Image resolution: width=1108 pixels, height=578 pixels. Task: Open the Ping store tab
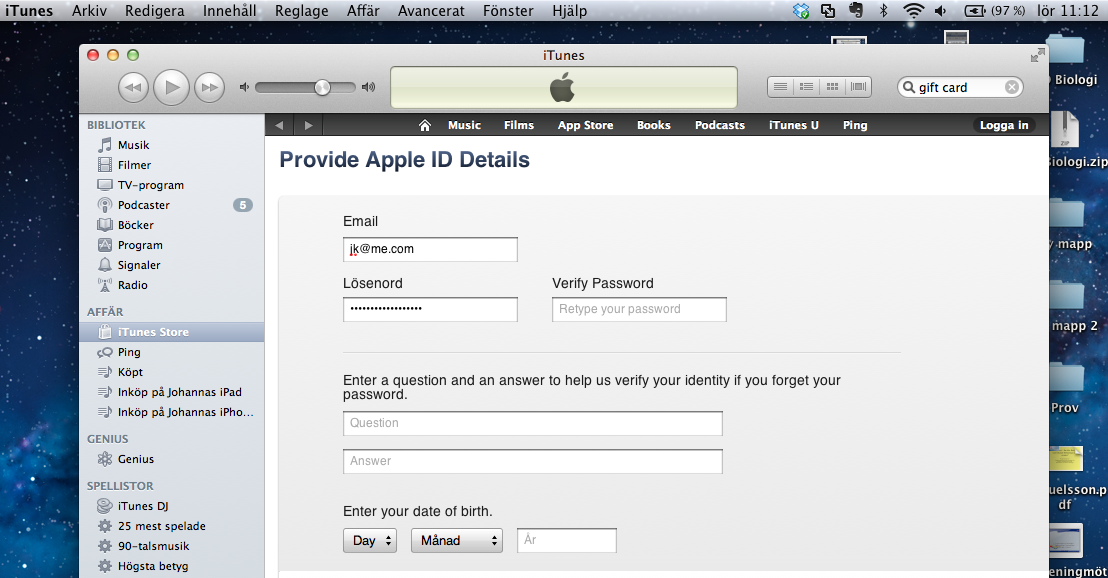854,125
